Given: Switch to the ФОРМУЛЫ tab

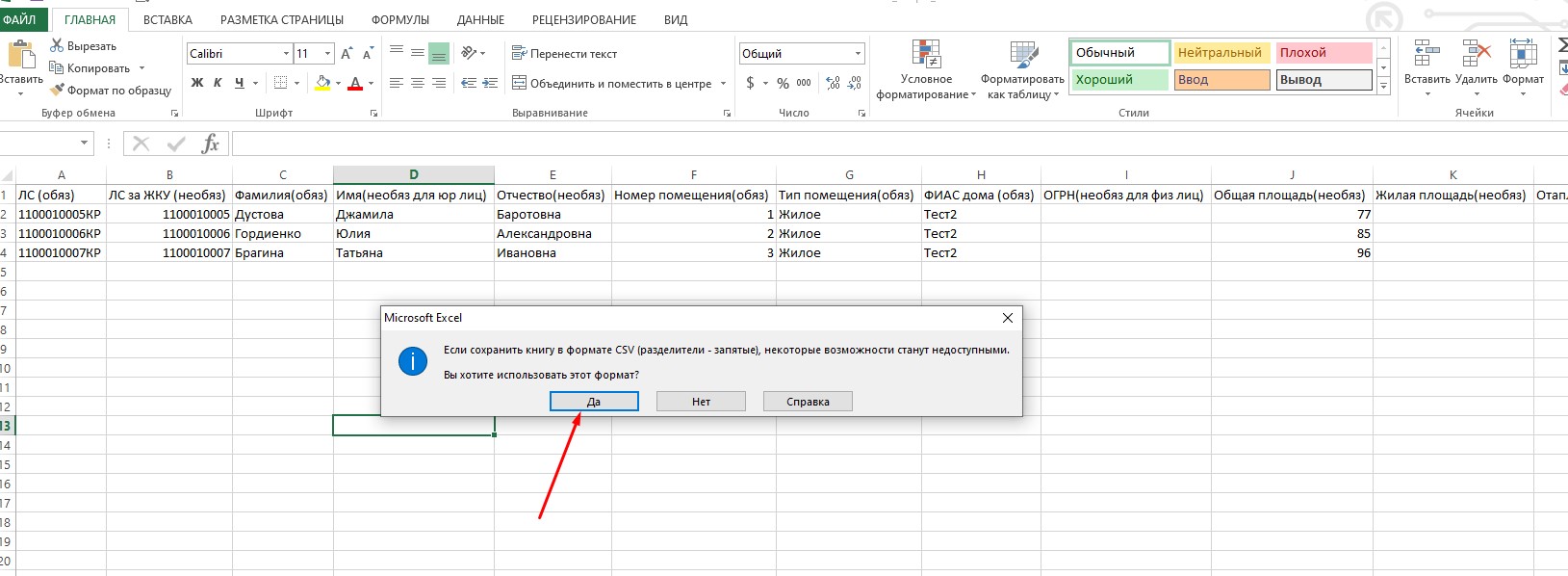Looking at the screenshot, I should click(400, 19).
